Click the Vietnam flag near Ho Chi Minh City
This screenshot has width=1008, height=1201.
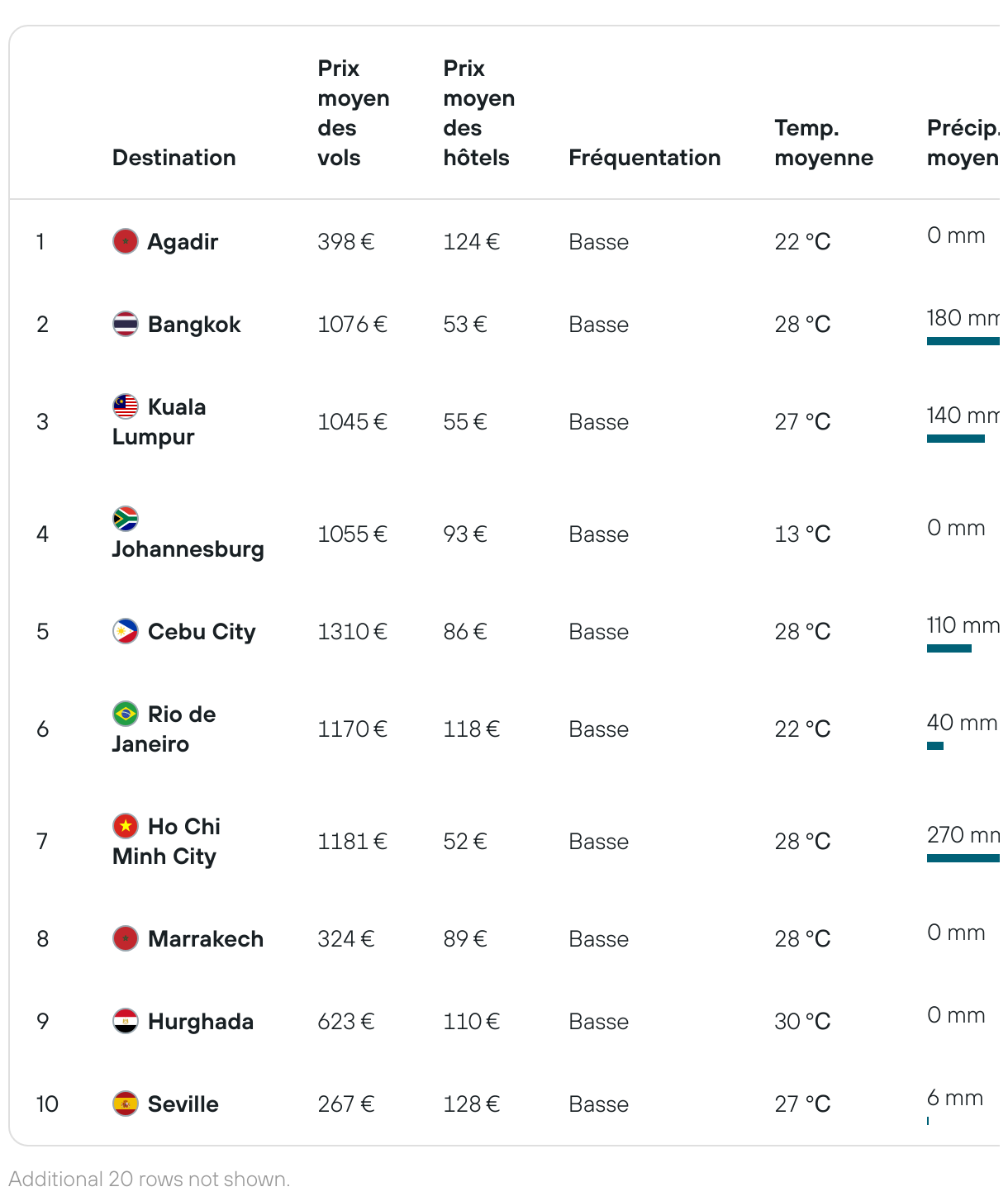click(126, 826)
